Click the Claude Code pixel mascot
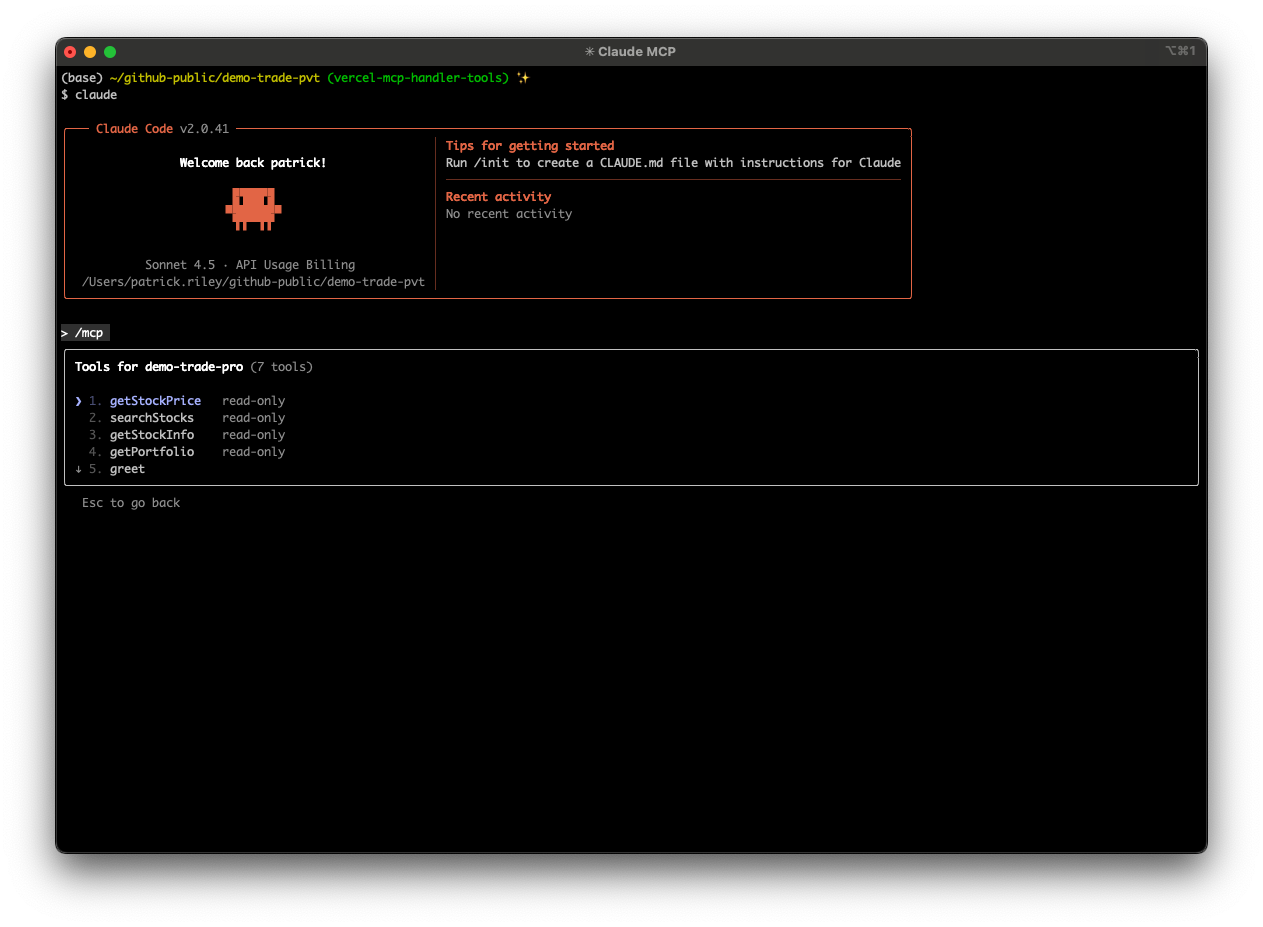This screenshot has width=1263, height=927. pyautogui.click(x=253, y=208)
